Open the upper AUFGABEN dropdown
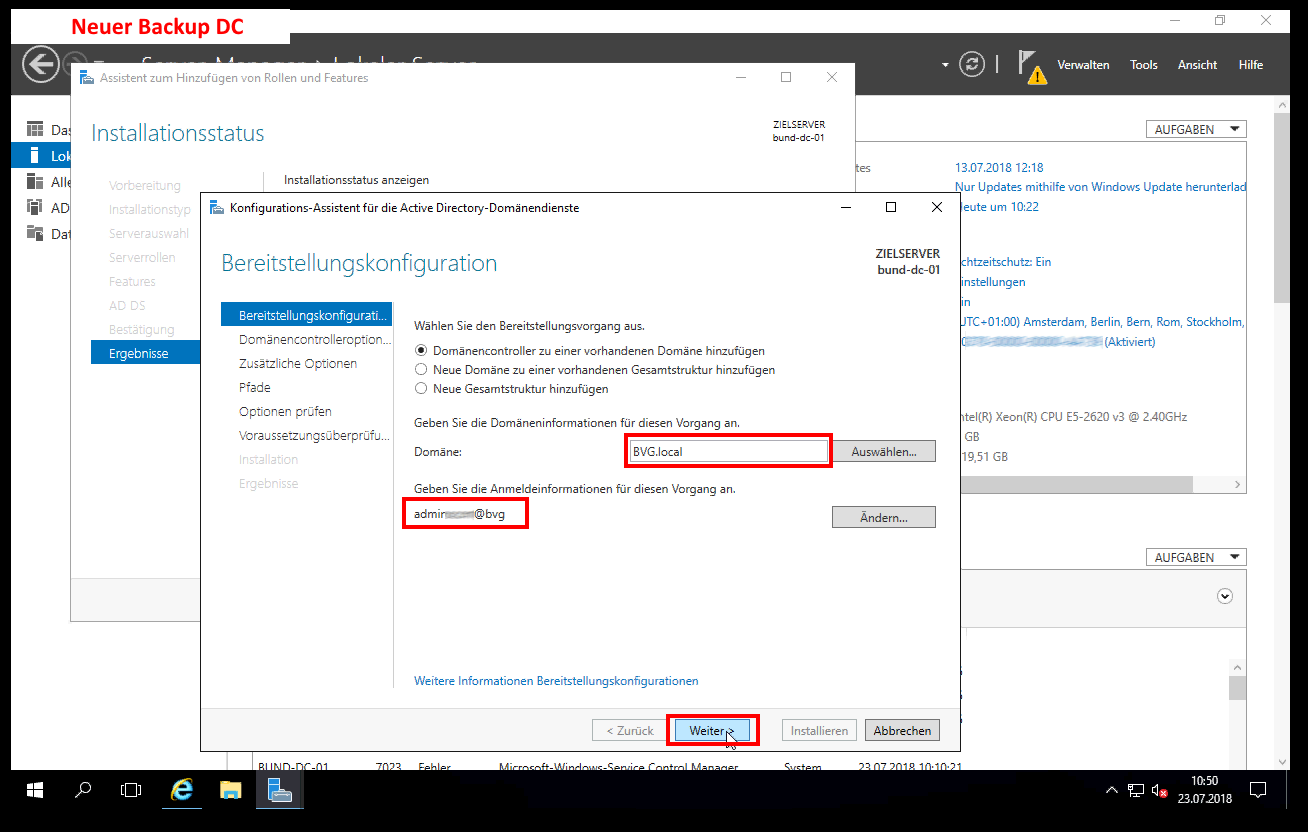The width and height of the screenshot is (1308, 832). tap(1196, 129)
